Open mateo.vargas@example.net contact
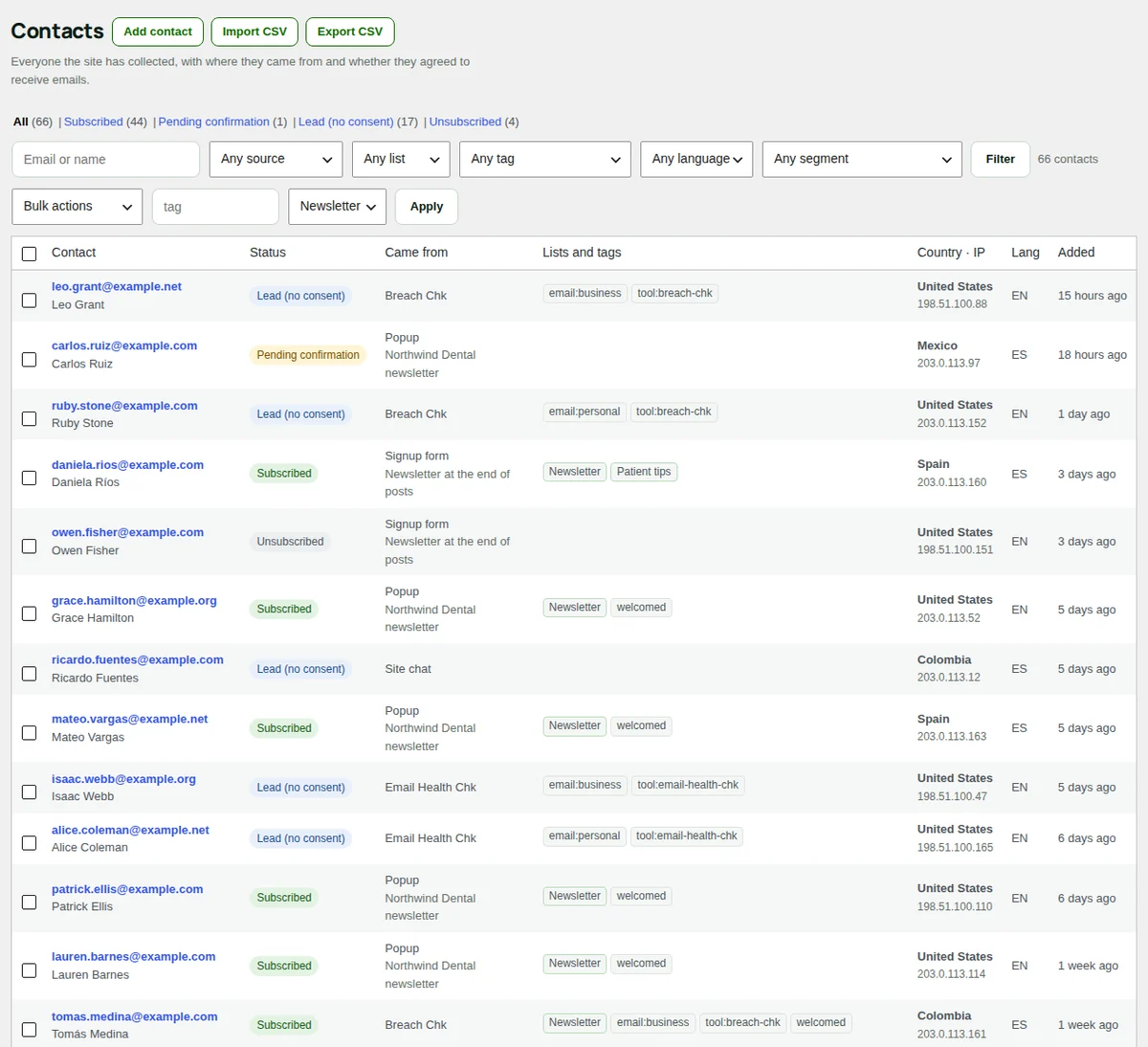The height and width of the screenshot is (1047, 1148). click(x=129, y=719)
